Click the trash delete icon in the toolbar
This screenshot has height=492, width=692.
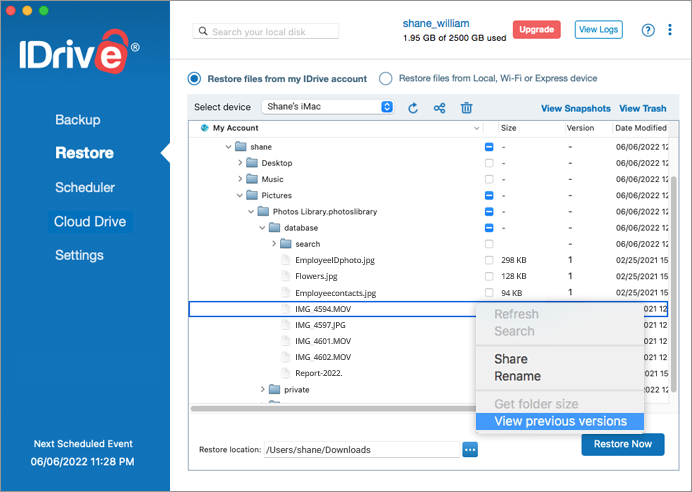pos(466,108)
